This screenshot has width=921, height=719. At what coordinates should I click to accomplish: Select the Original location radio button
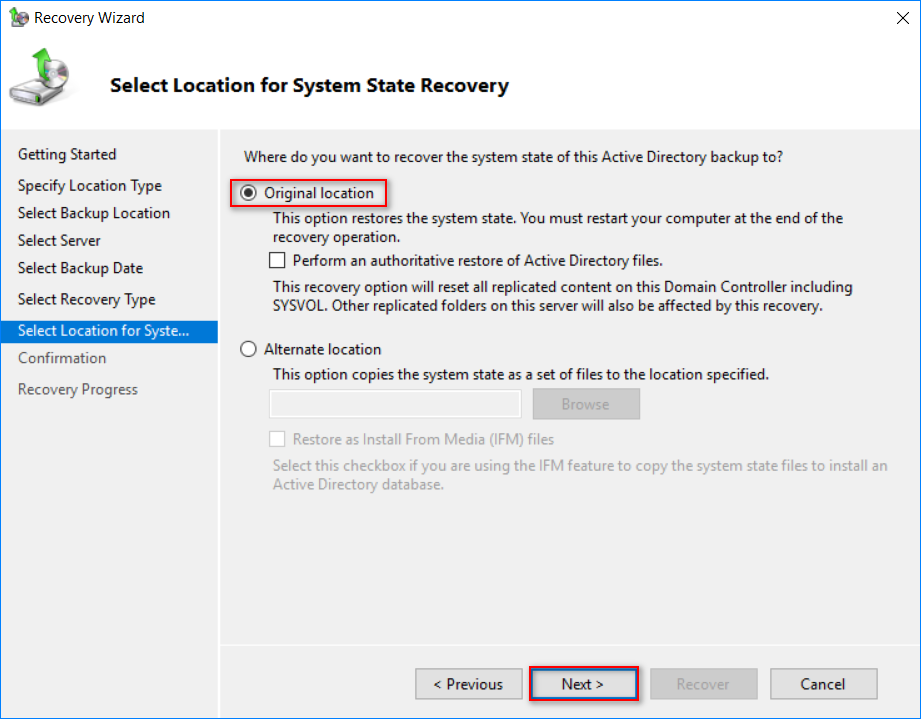click(248, 193)
